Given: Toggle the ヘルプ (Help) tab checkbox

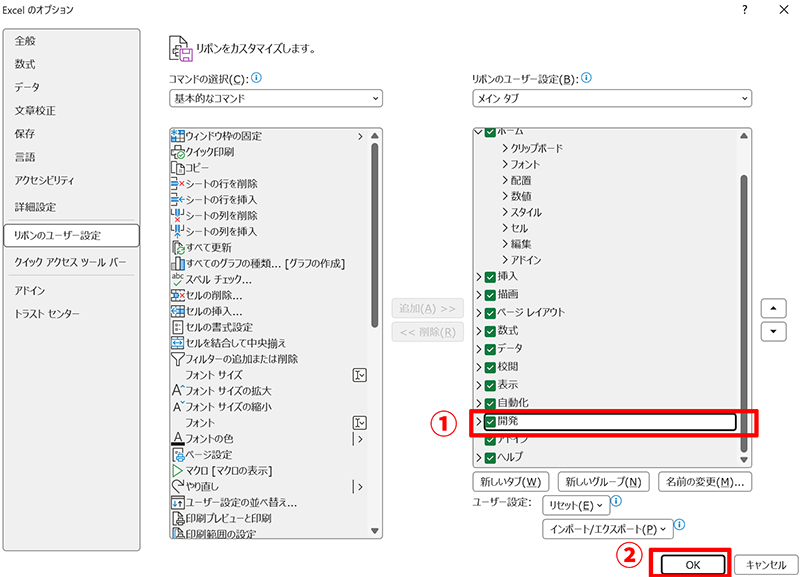Looking at the screenshot, I should coord(490,457).
